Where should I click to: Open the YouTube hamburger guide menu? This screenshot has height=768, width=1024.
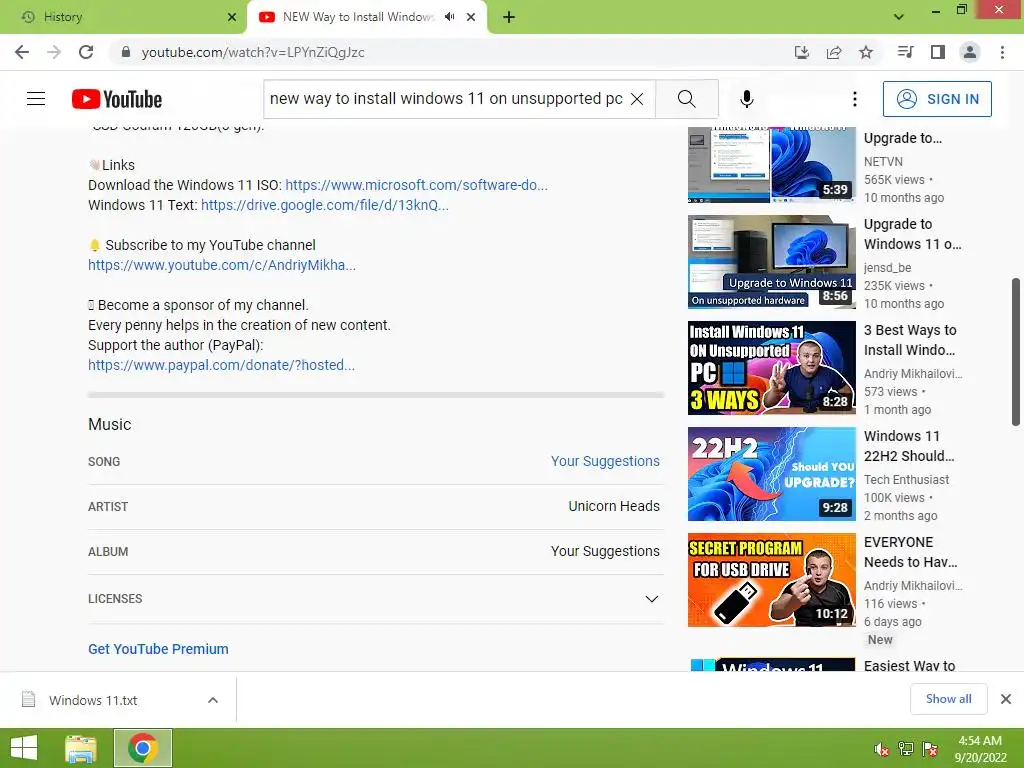36,99
